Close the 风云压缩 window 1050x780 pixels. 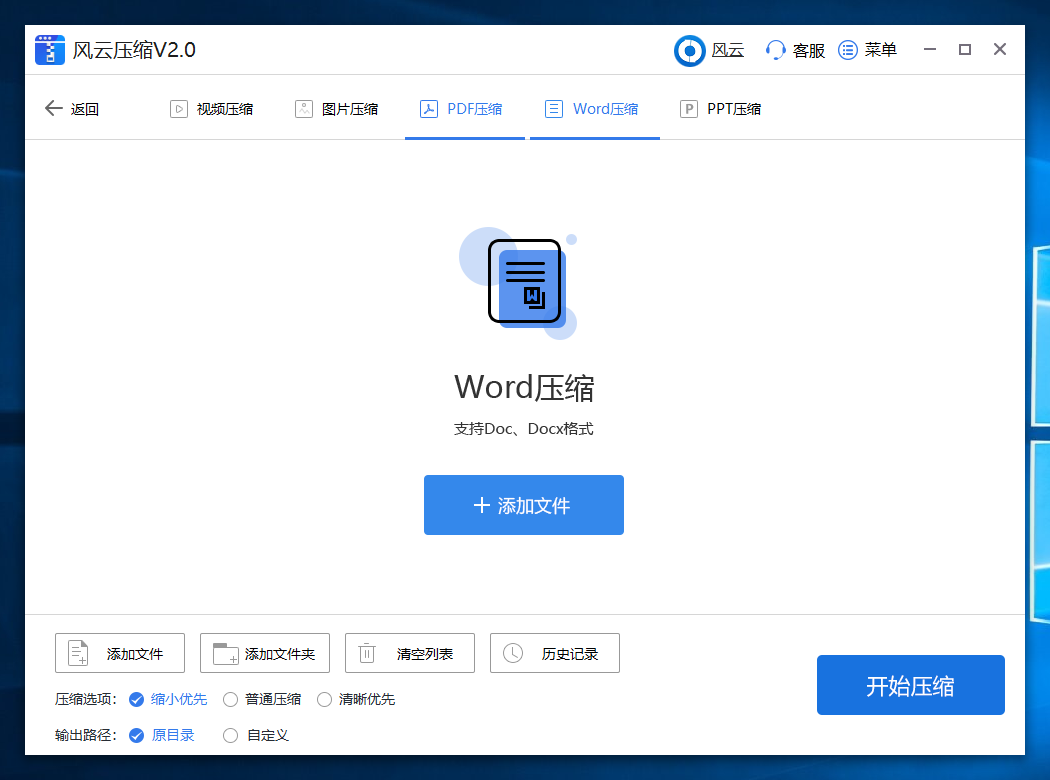(x=1000, y=50)
